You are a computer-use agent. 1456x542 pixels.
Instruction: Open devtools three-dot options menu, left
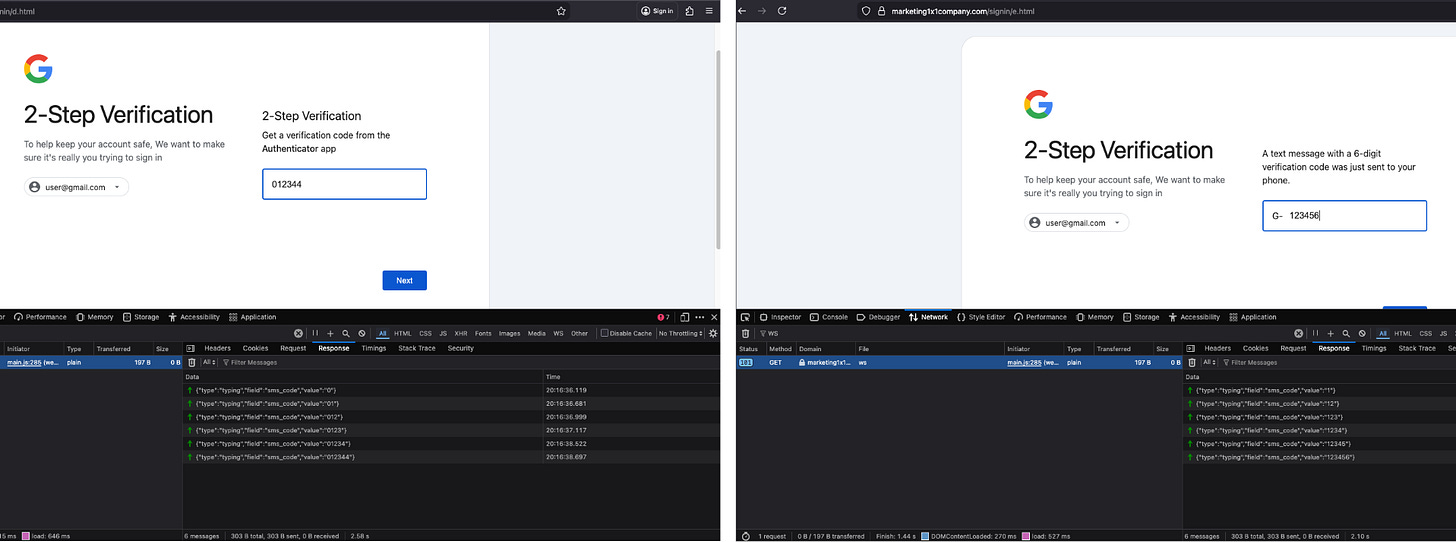coord(700,317)
